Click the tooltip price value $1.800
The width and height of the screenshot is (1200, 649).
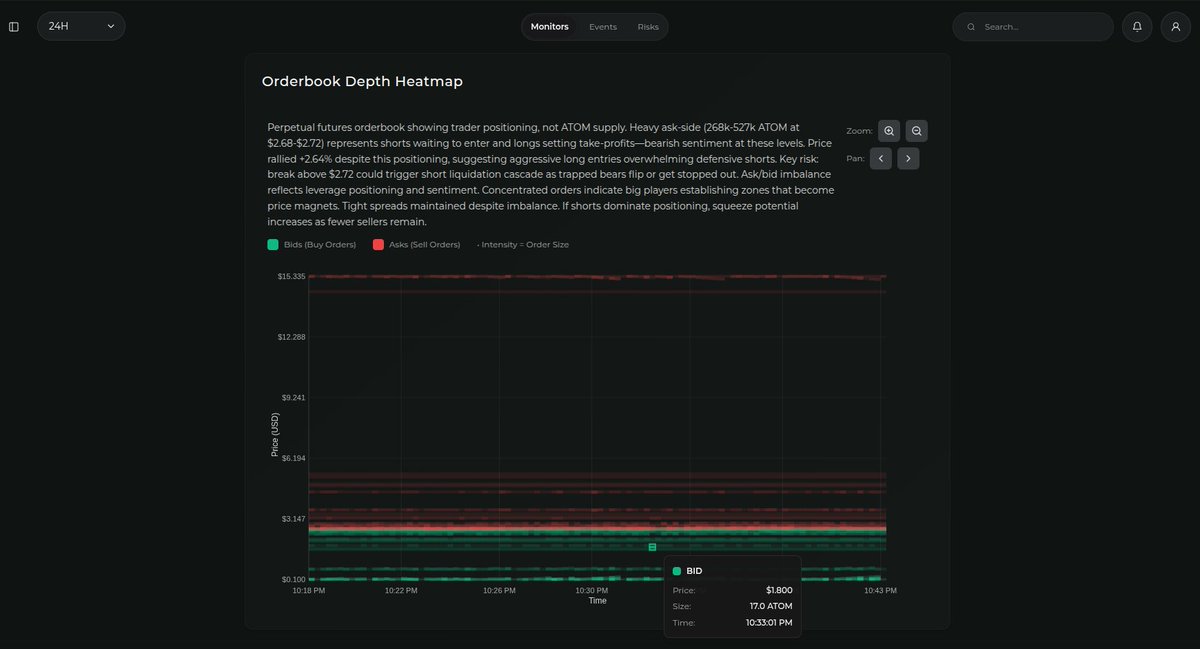(779, 590)
